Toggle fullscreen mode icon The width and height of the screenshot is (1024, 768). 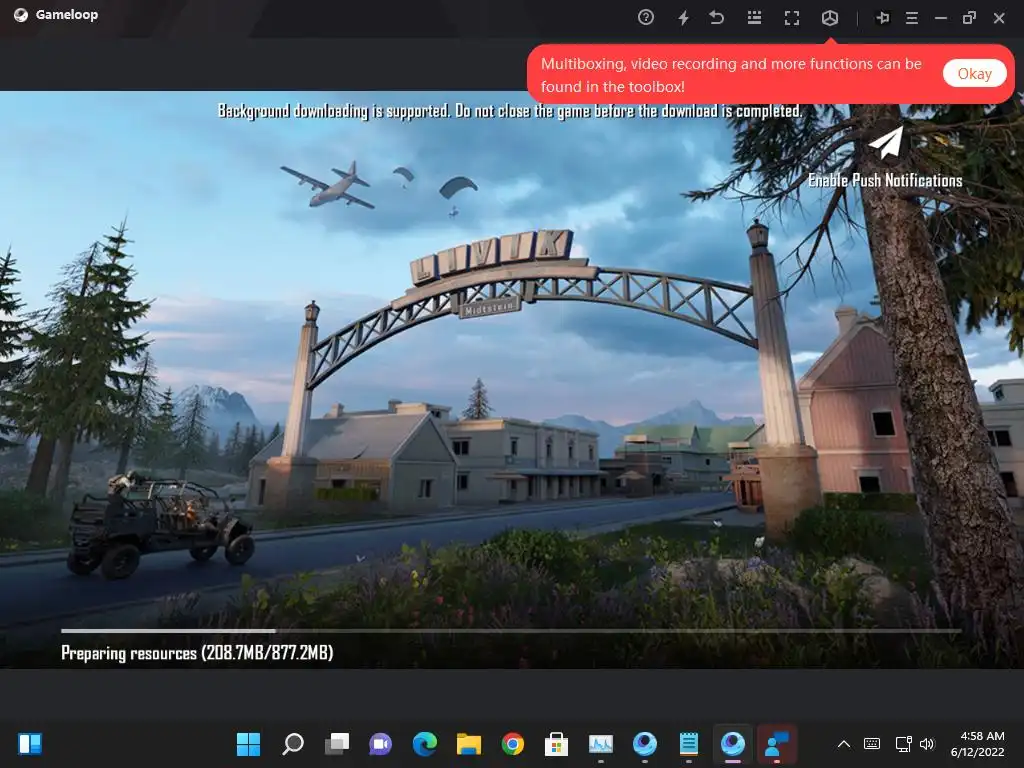click(x=792, y=18)
